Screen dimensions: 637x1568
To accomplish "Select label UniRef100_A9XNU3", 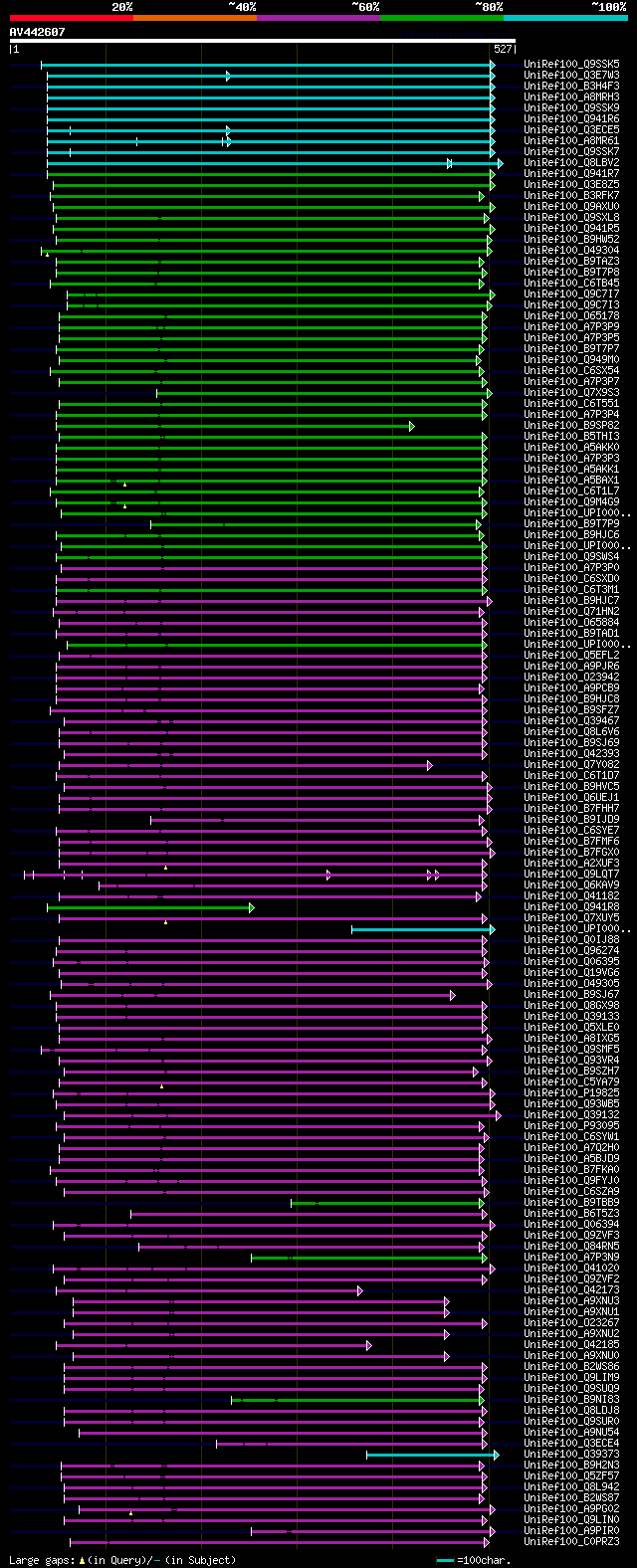I will tap(572, 1300).
